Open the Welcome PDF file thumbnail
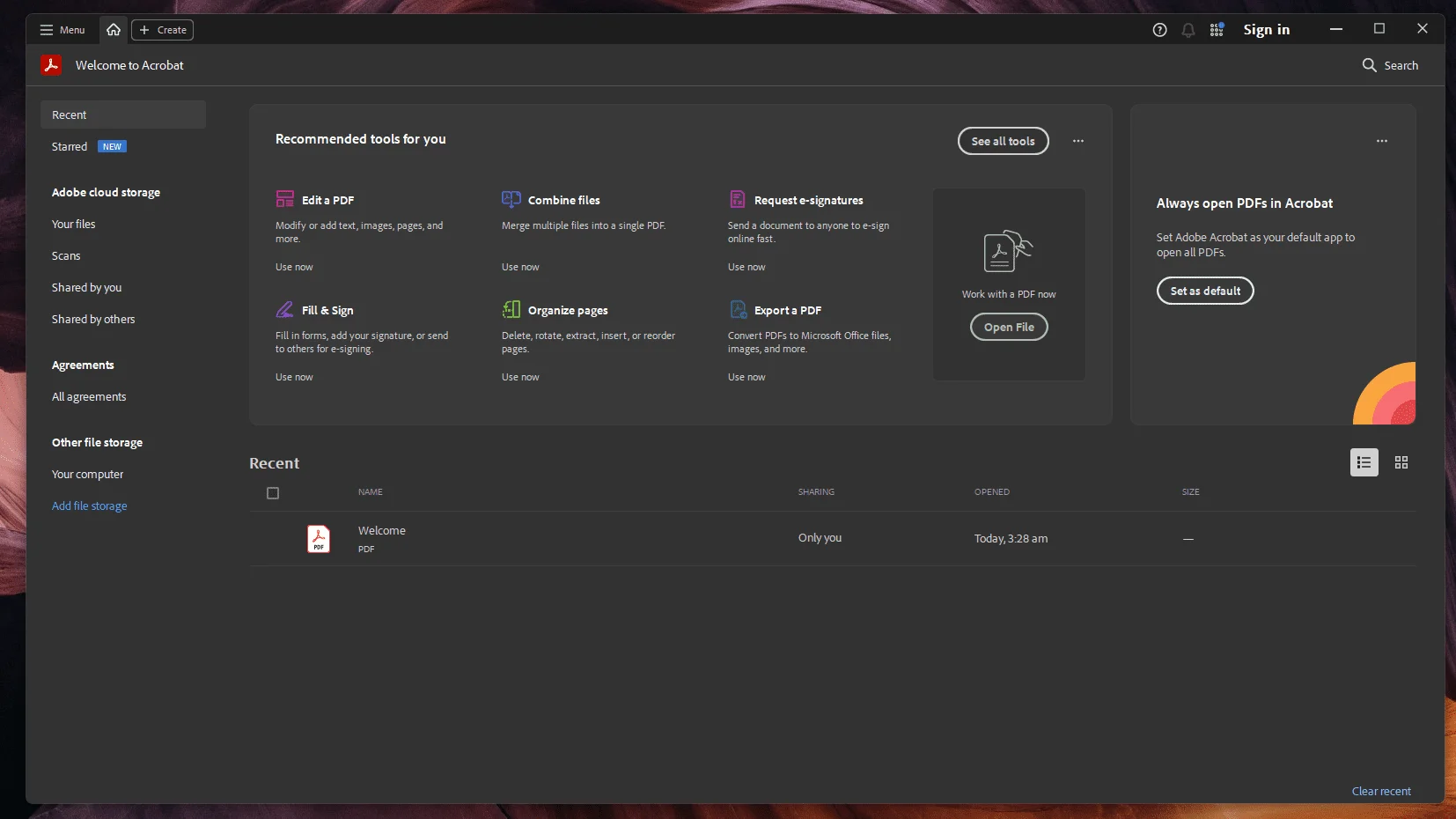Image resolution: width=1456 pixels, height=819 pixels. click(x=319, y=538)
